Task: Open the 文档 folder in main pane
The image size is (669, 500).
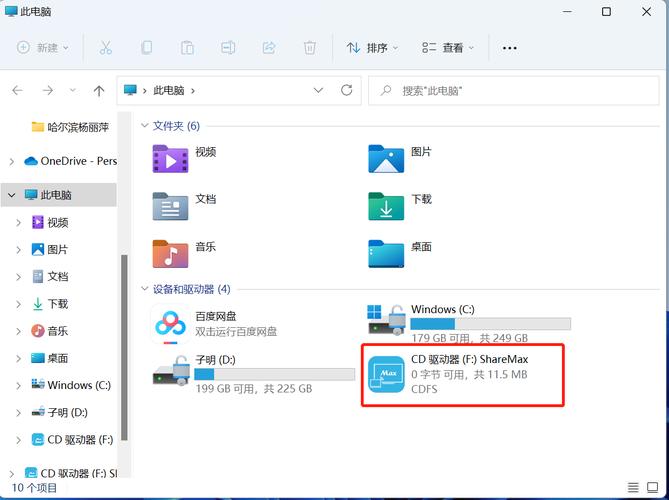Action: point(170,206)
